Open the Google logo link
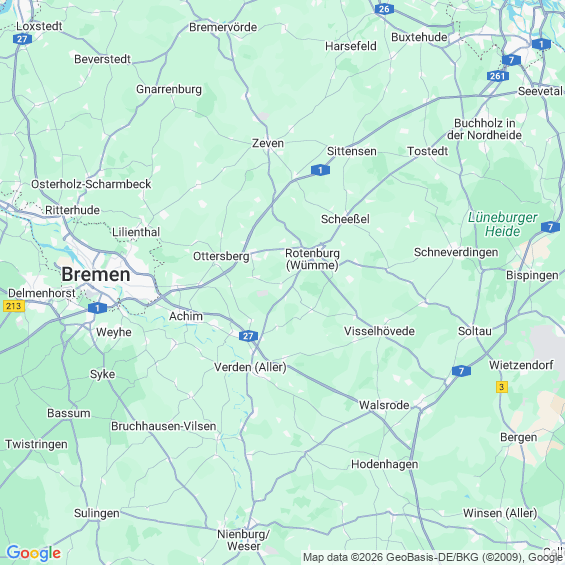 [x=34, y=553]
